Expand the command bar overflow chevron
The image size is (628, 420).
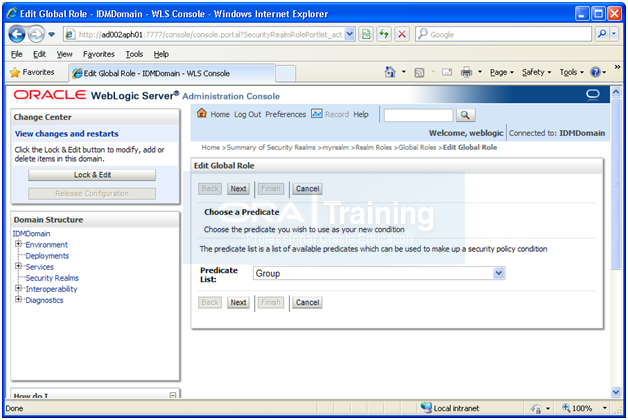click(x=617, y=67)
